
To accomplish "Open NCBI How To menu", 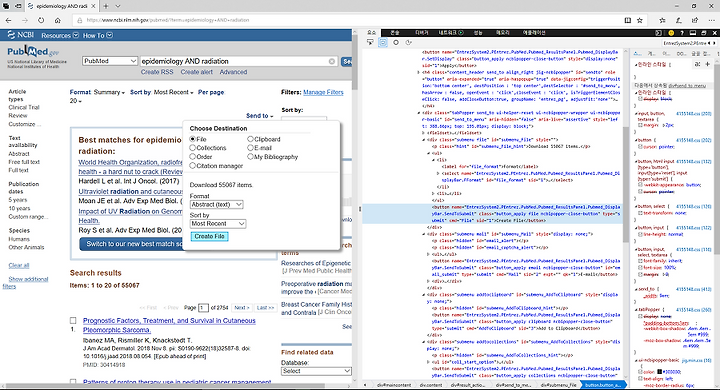I will point(98,35).
